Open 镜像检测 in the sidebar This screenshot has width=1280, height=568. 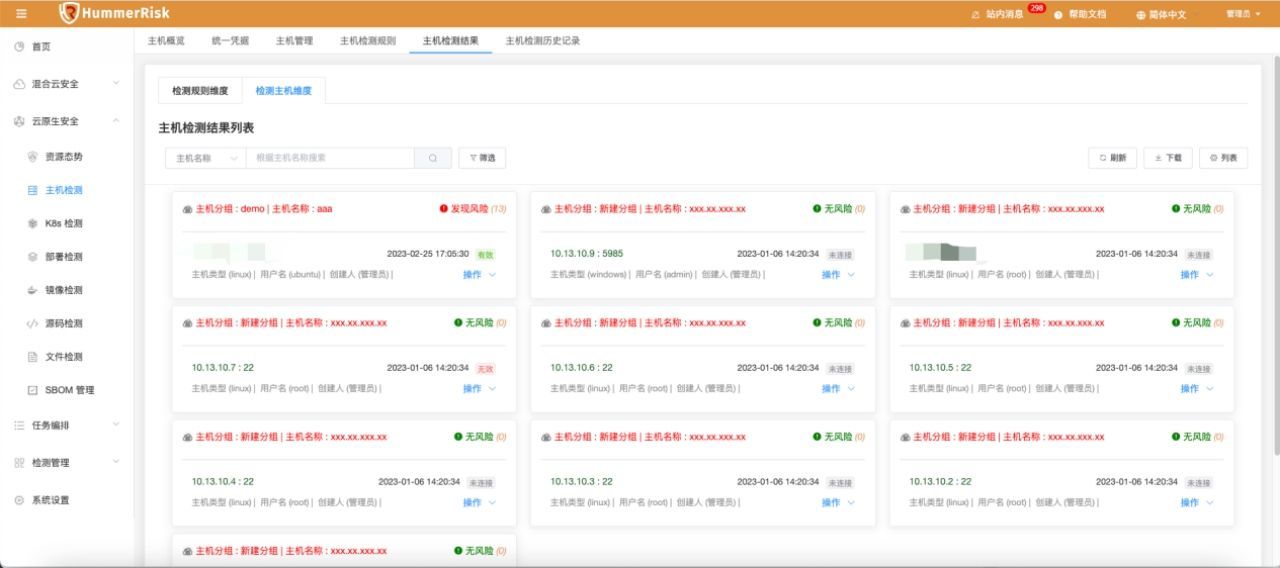click(63, 290)
